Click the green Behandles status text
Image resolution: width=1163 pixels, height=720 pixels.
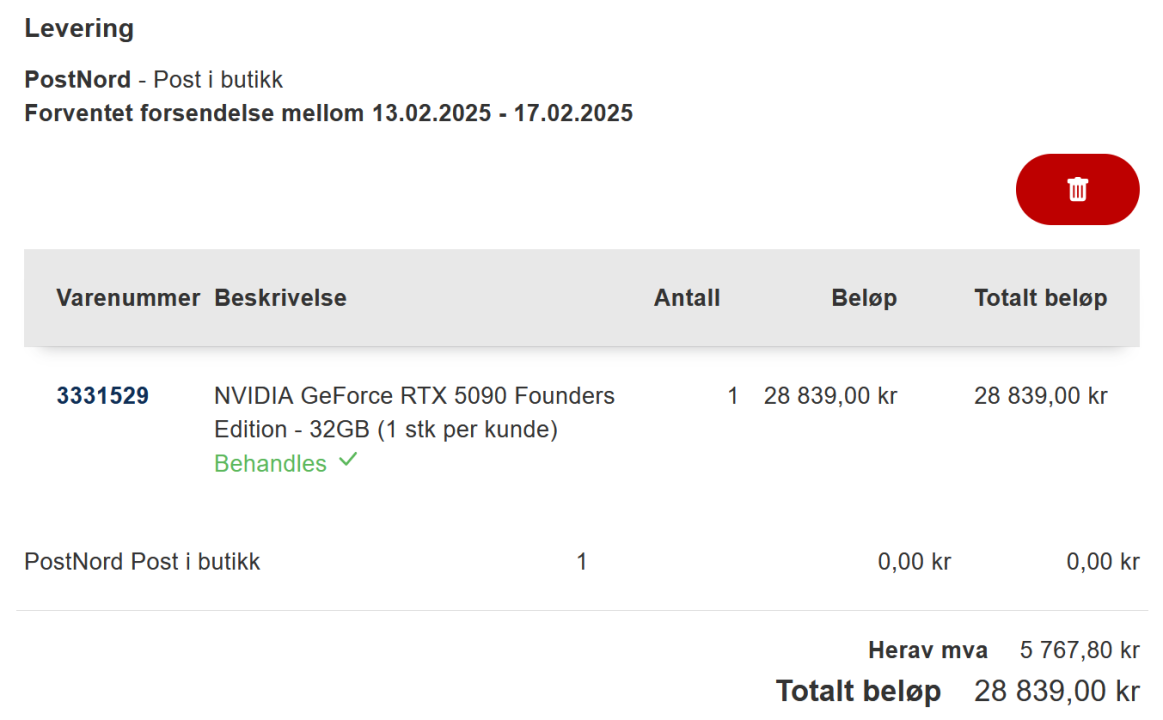click(x=270, y=464)
